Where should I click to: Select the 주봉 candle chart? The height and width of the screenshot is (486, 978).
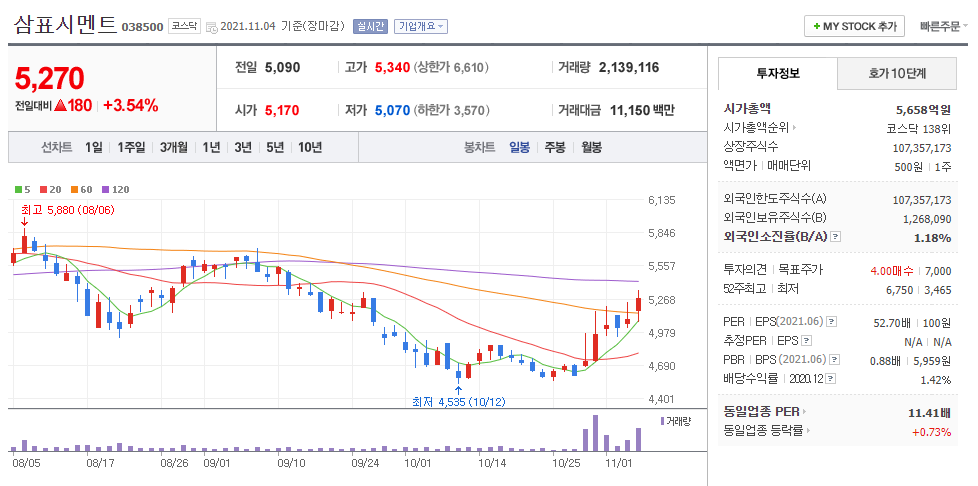(555, 148)
